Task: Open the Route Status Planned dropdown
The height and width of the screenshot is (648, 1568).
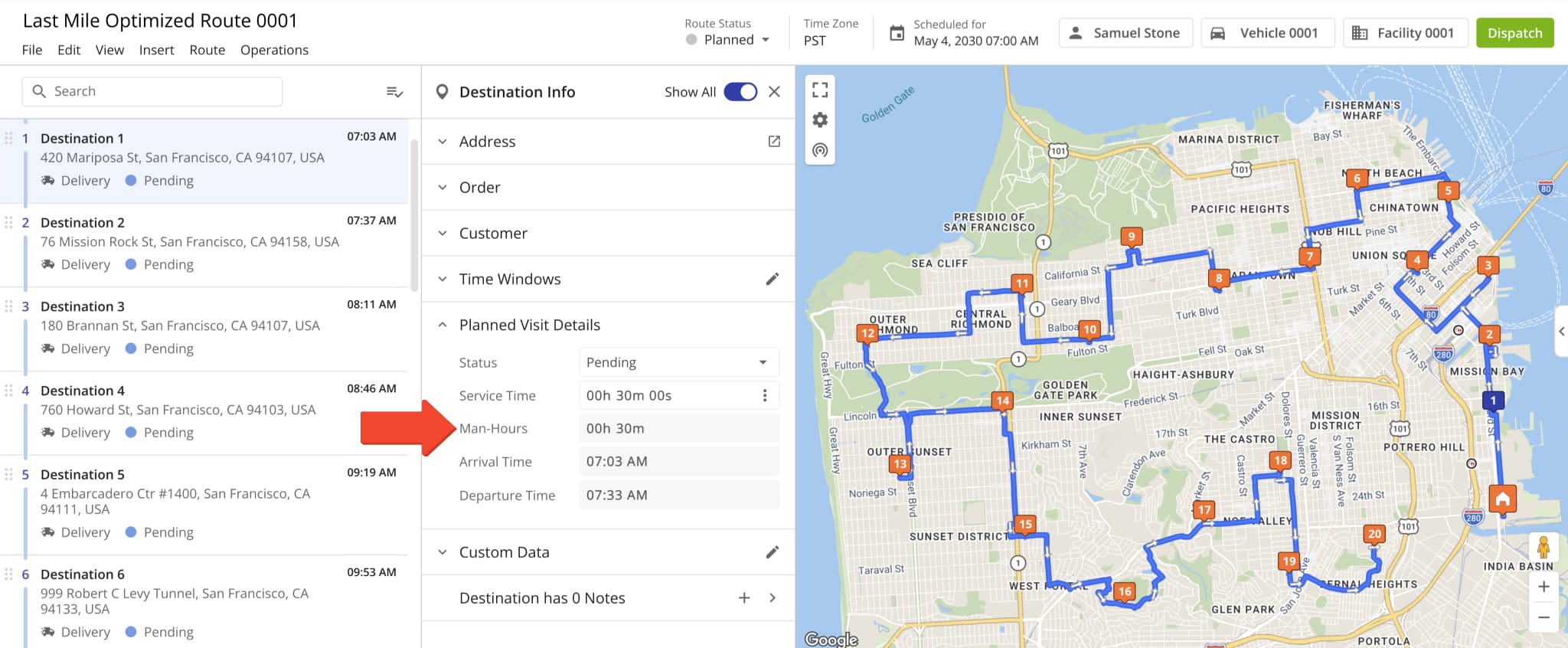Action: pos(728,40)
